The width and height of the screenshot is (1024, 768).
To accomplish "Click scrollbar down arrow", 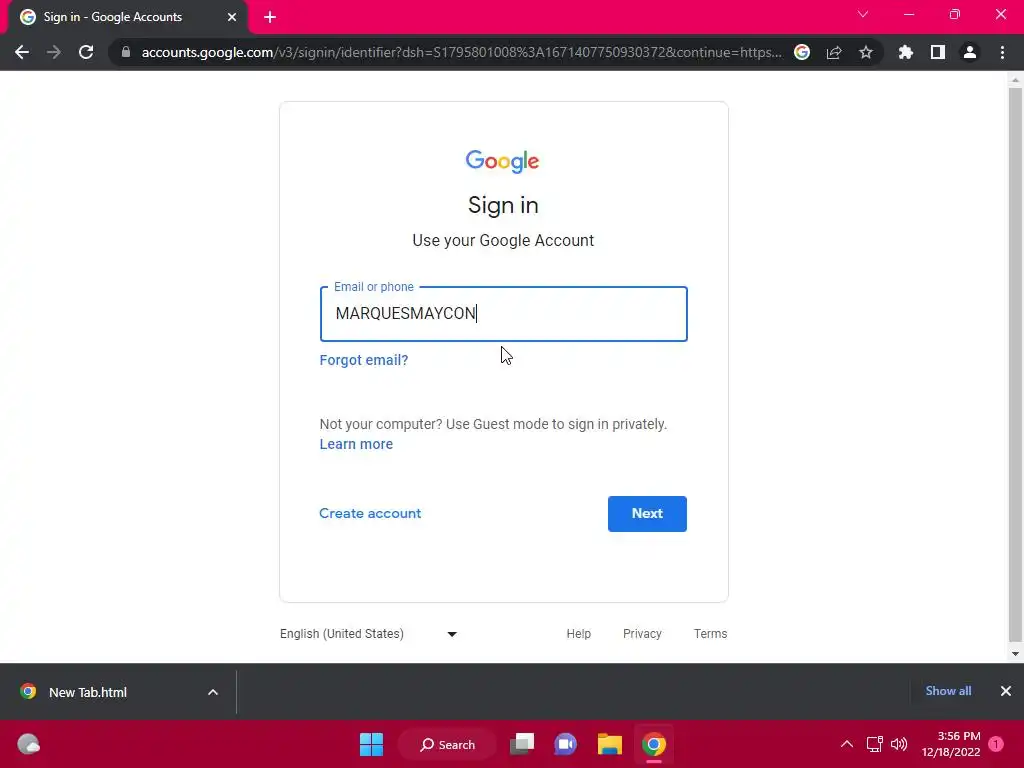I will point(1015,654).
